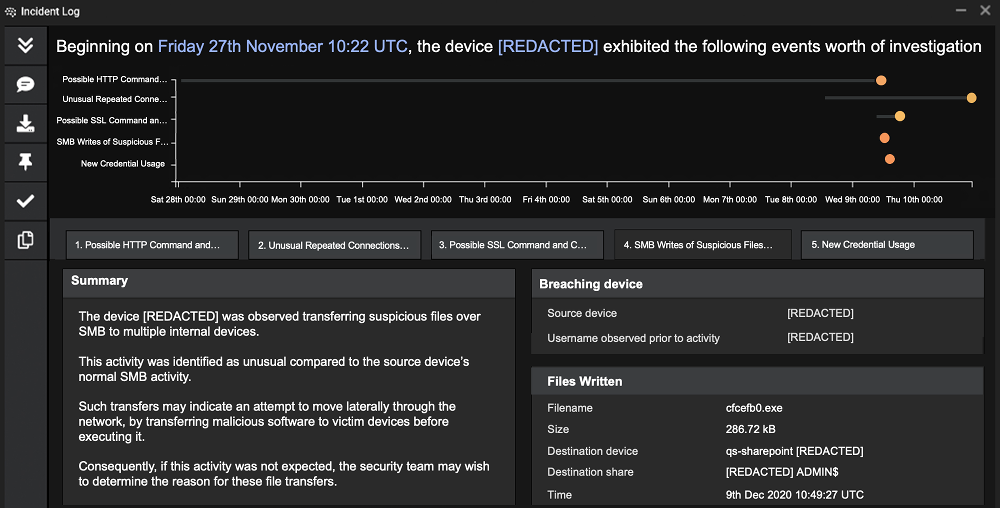Open the New Credential Usage tab
The image size is (1000, 508).
pyautogui.click(x=887, y=245)
